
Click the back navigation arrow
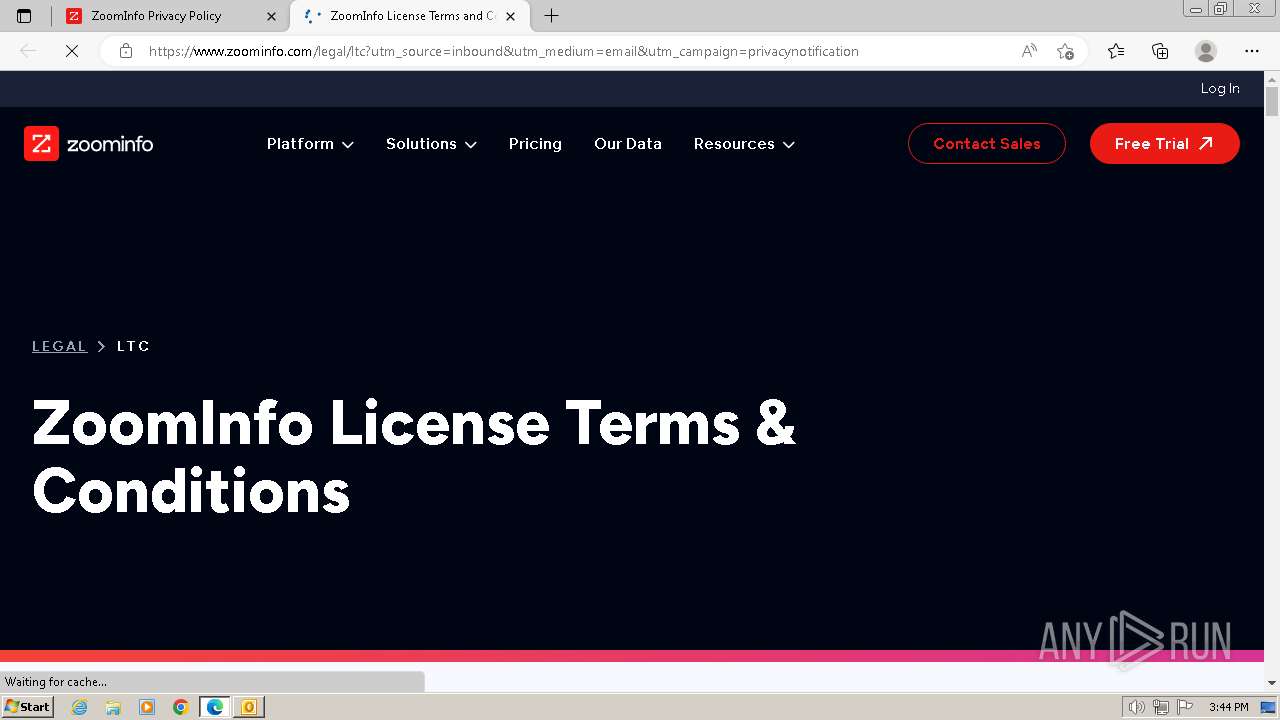28,51
